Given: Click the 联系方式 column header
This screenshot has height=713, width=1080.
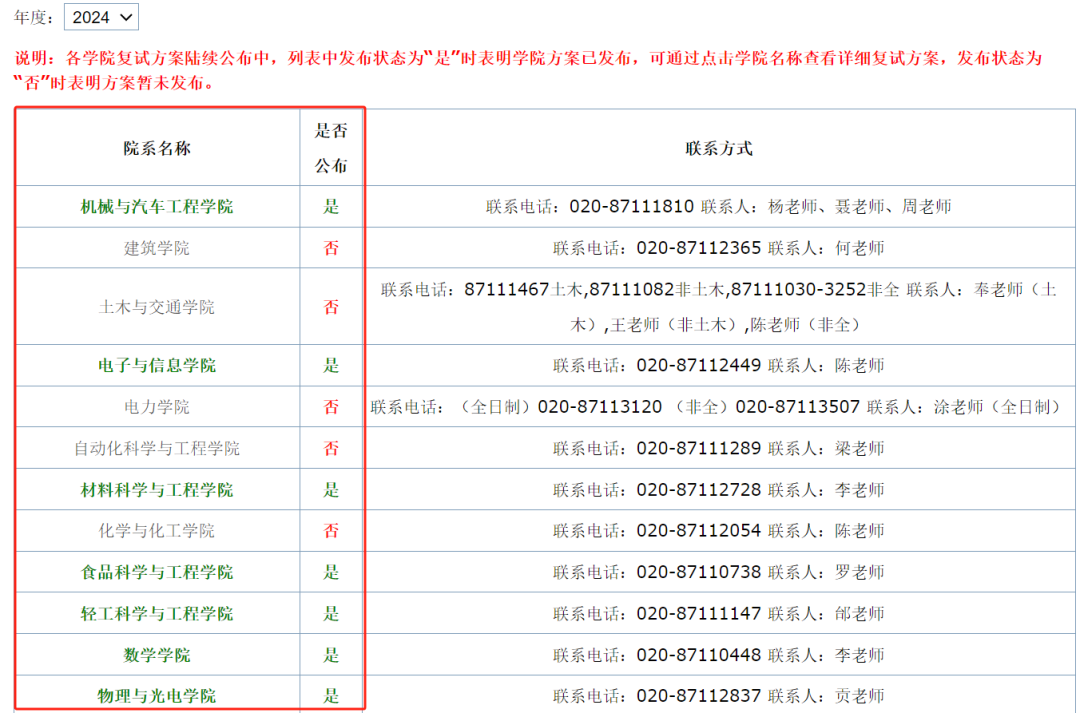Looking at the screenshot, I should tap(719, 148).
